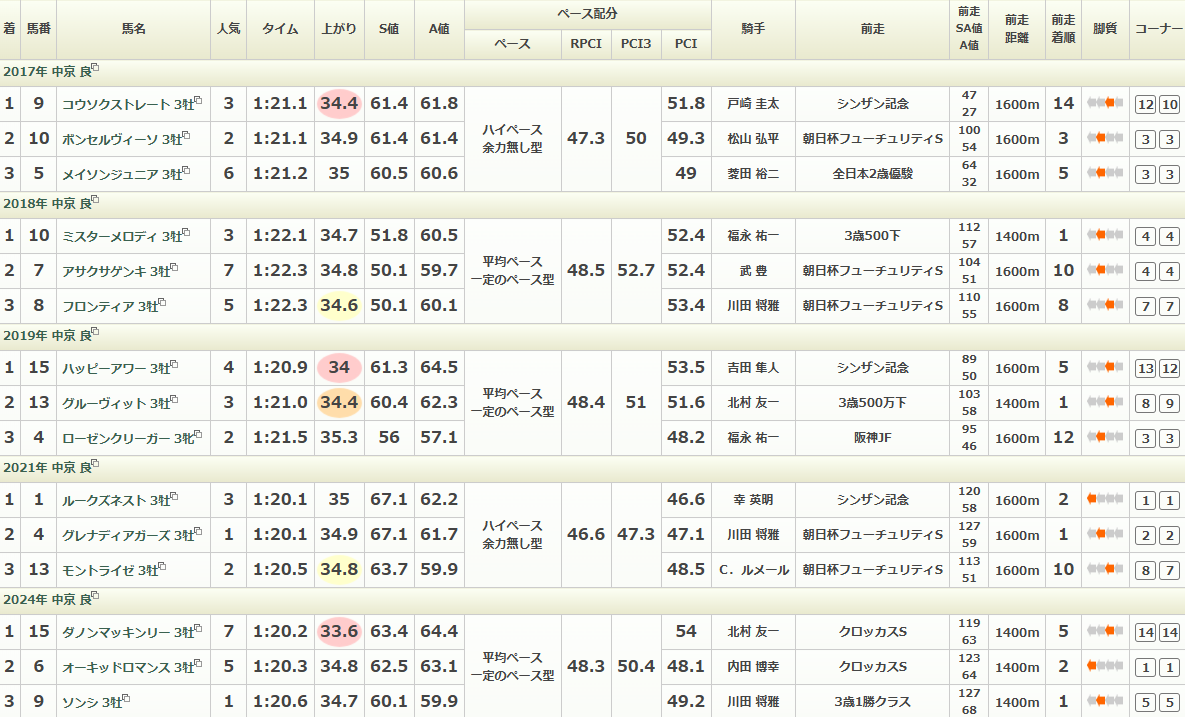1185x717 pixels.
Task: Select the 上がり column header
Action: 339,29
